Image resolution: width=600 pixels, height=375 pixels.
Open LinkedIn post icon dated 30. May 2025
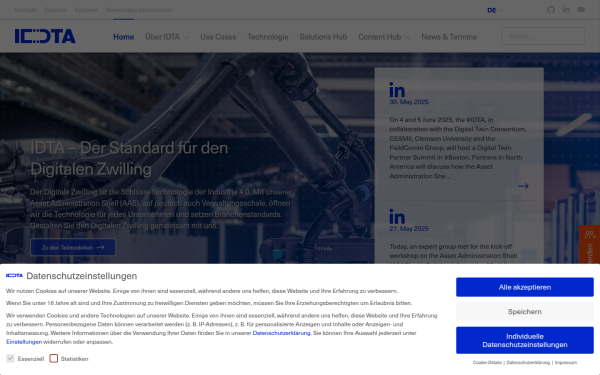click(397, 90)
